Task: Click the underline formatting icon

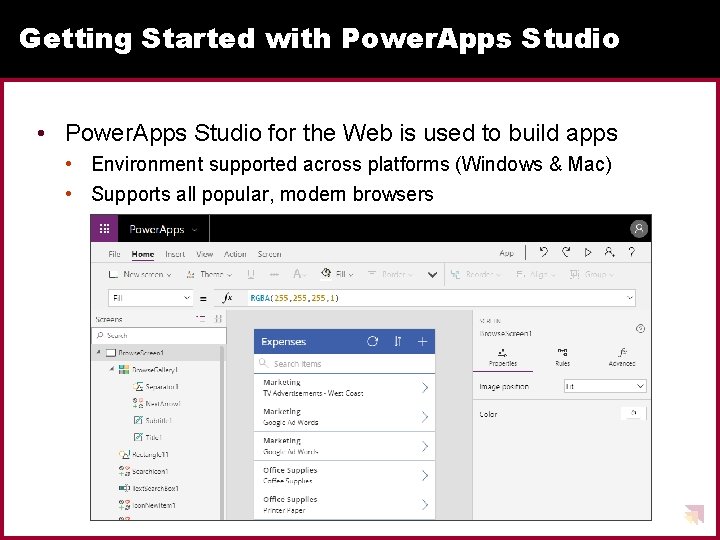Action: point(251,274)
